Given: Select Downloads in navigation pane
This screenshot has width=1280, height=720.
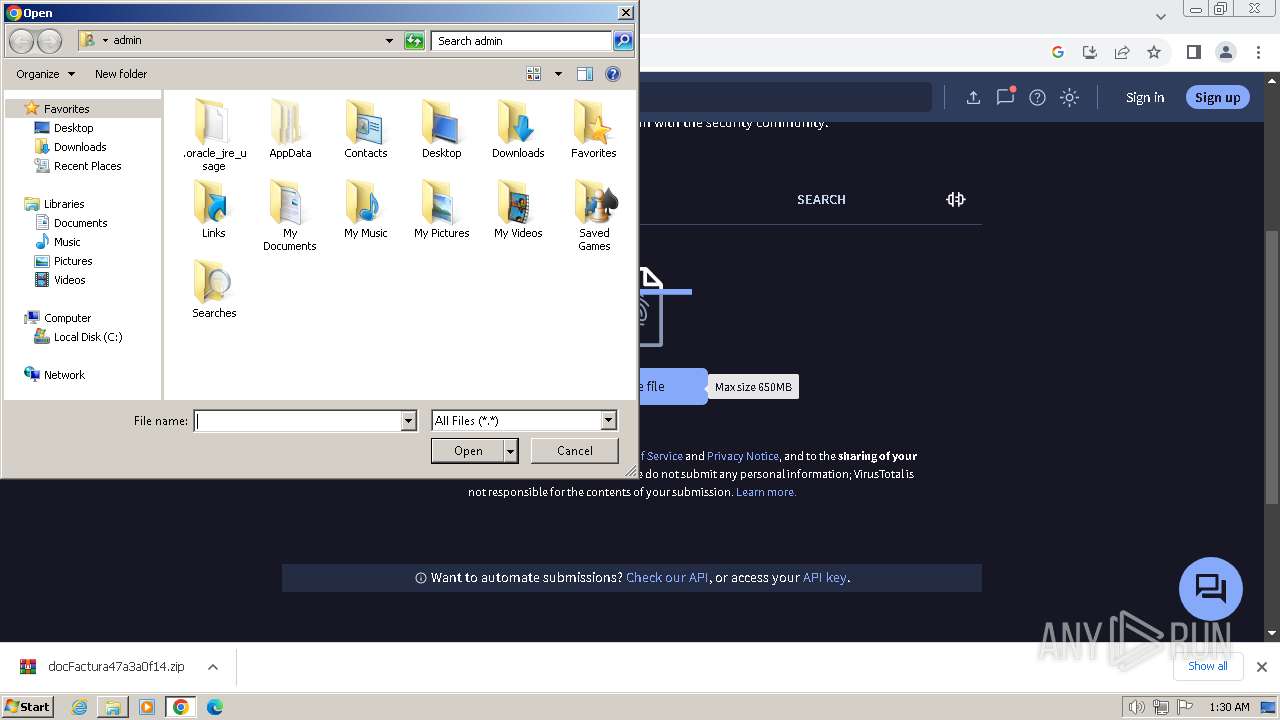Looking at the screenshot, I should [80, 147].
